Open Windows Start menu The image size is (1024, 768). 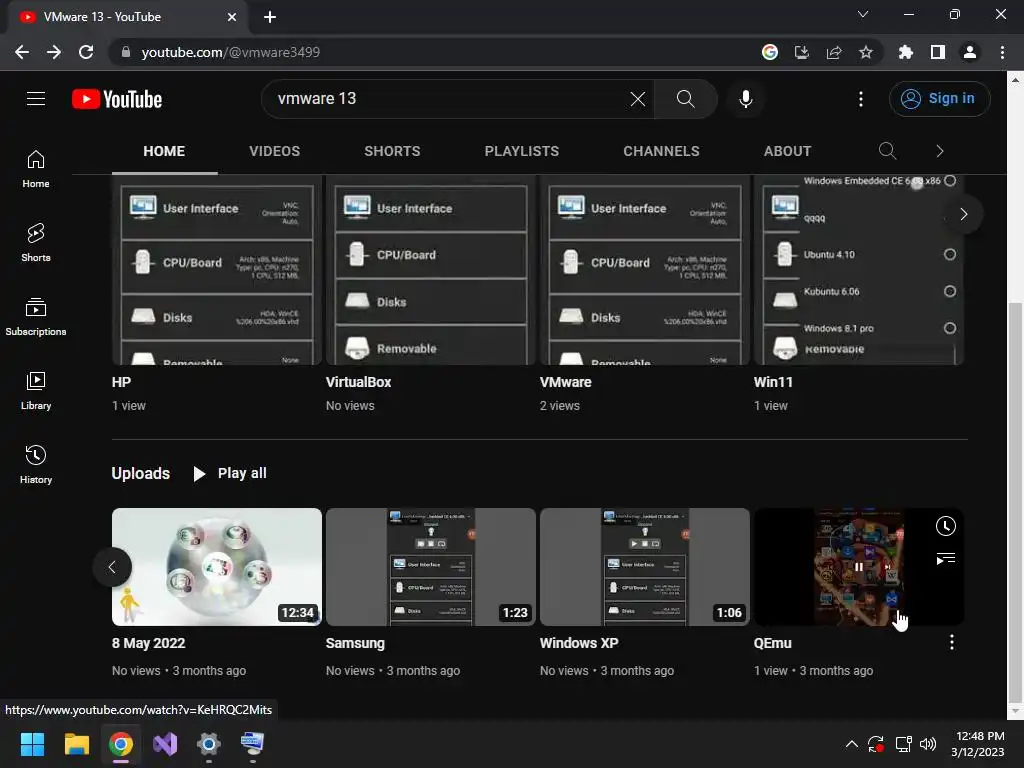pos(32,744)
